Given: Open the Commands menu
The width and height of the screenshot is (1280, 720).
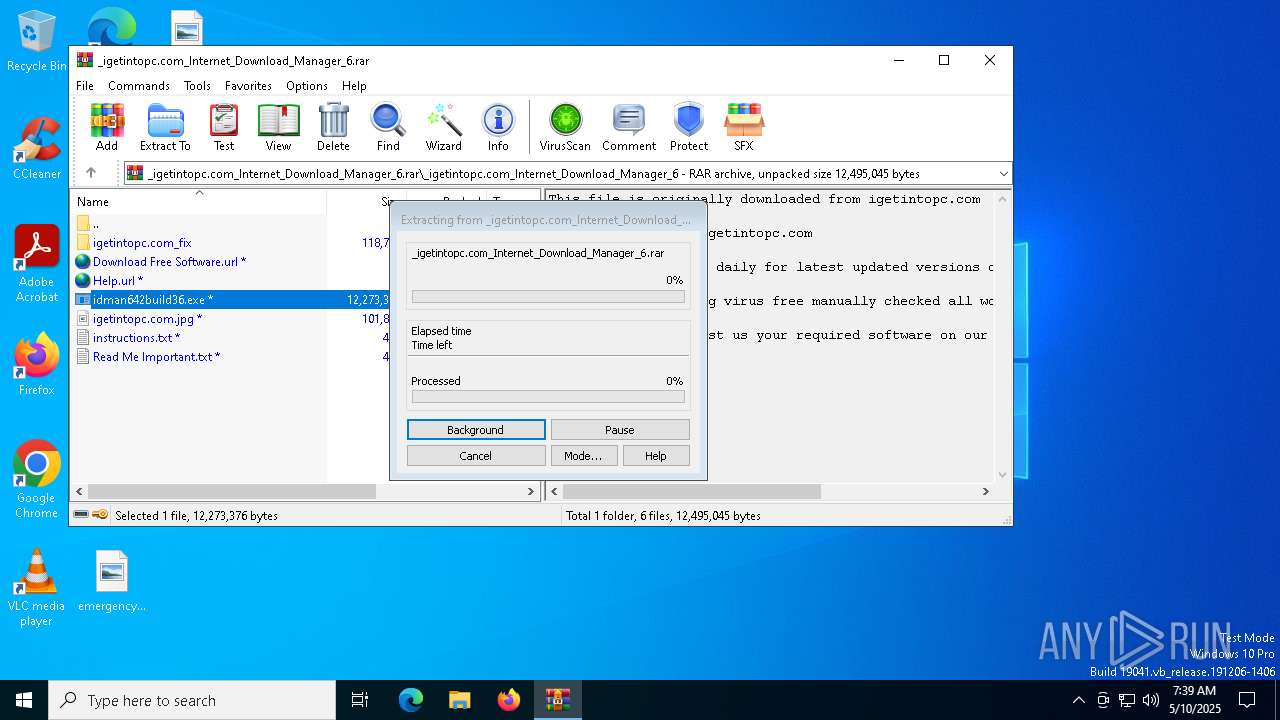Looking at the screenshot, I should [x=139, y=86].
